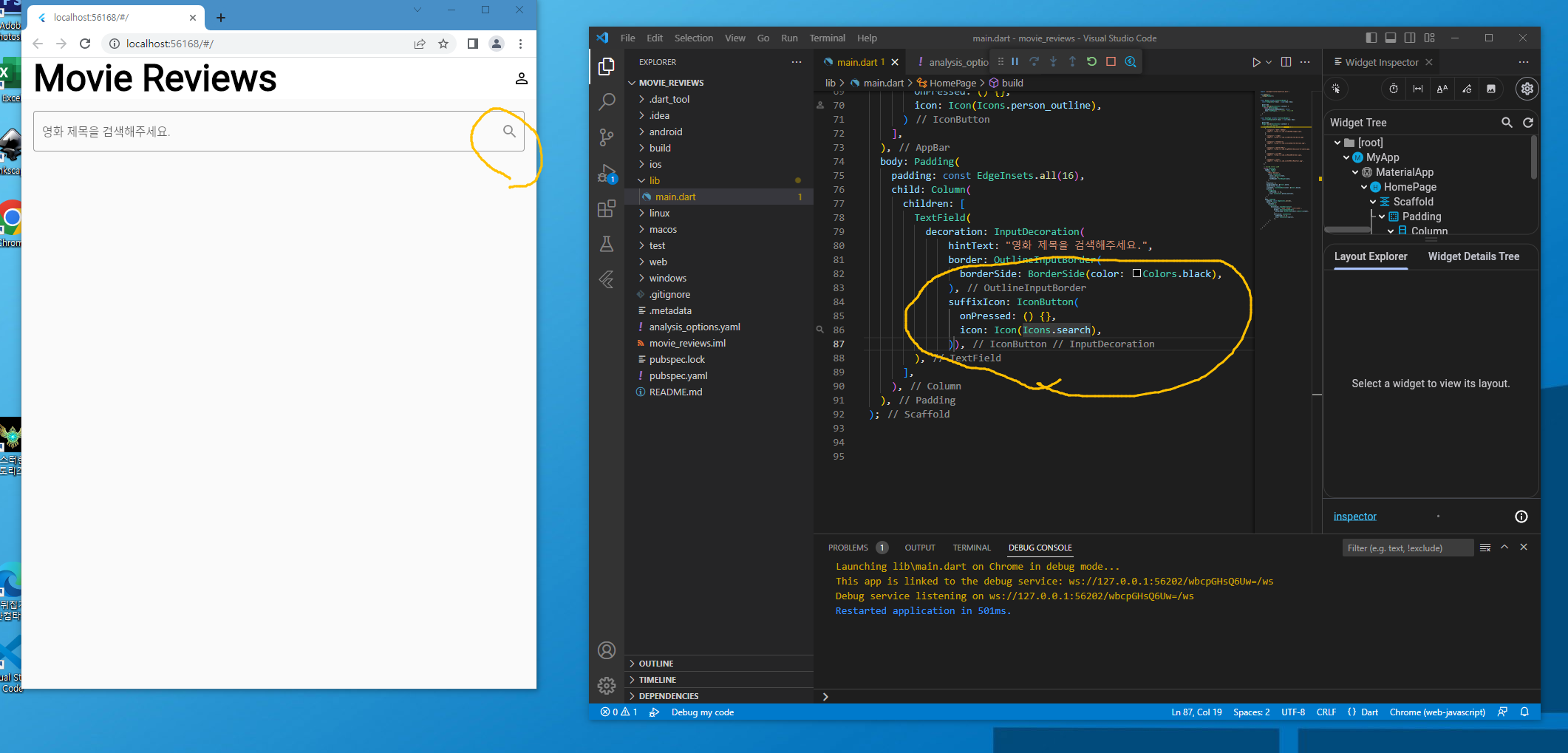Hot restart with the green Restart button
Image resolution: width=1568 pixels, height=753 pixels.
[x=1091, y=62]
